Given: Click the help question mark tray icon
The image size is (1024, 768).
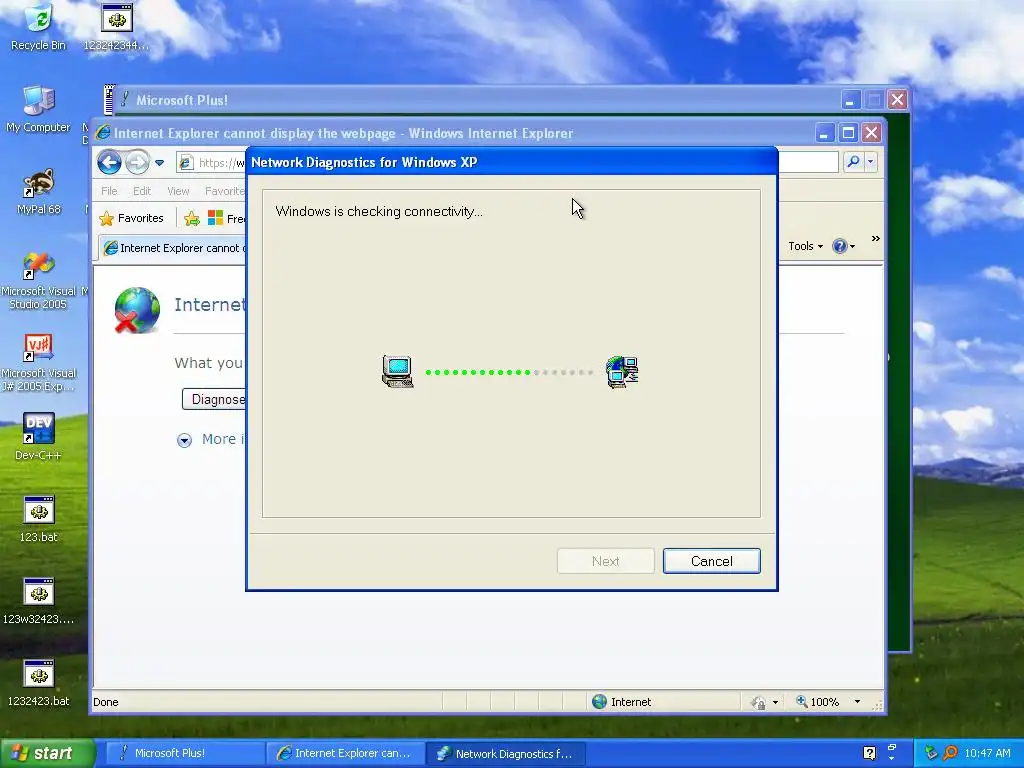Looking at the screenshot, I should point(869,753).
